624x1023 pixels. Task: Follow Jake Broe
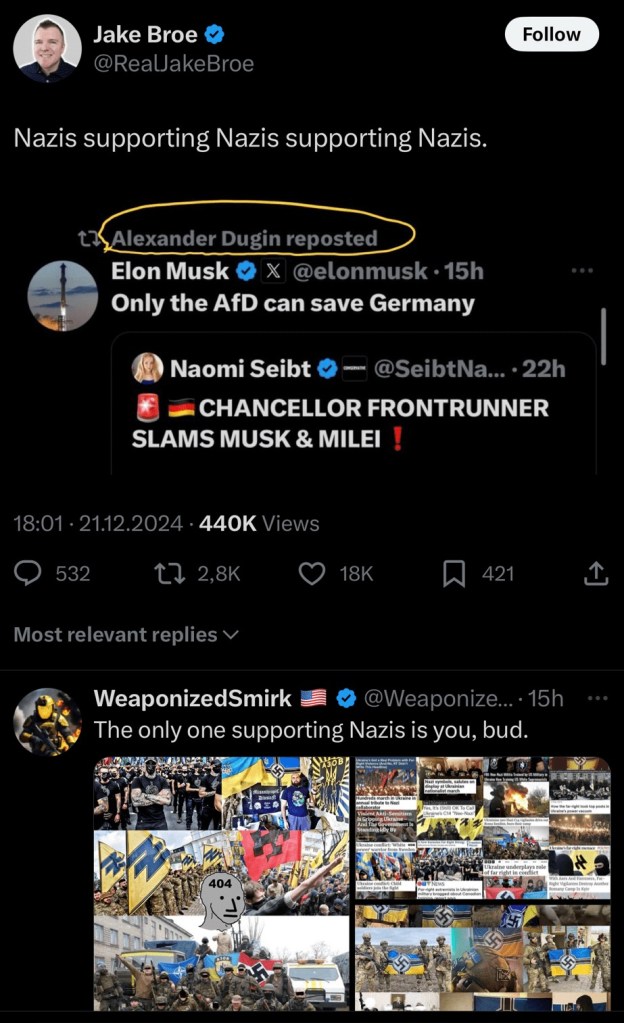coord(551,34)
